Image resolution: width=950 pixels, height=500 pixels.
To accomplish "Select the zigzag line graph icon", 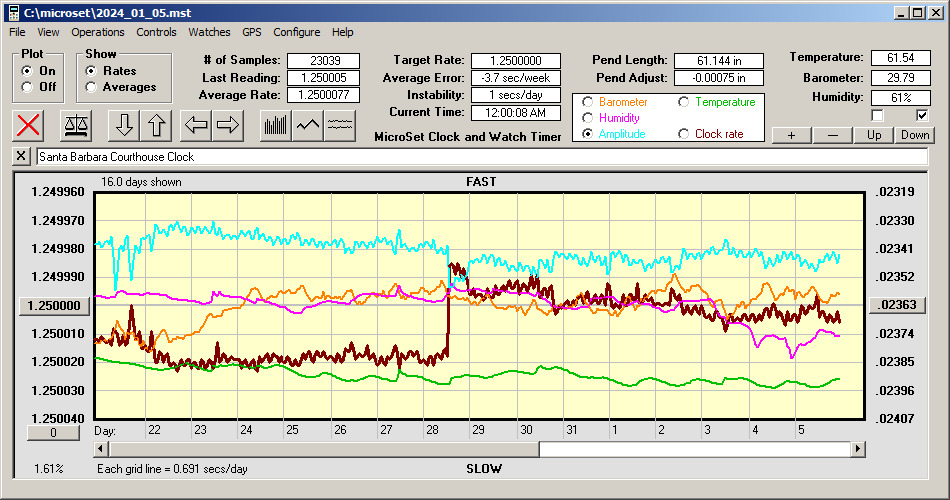I will pyautogui.click(x=308, y=125).
